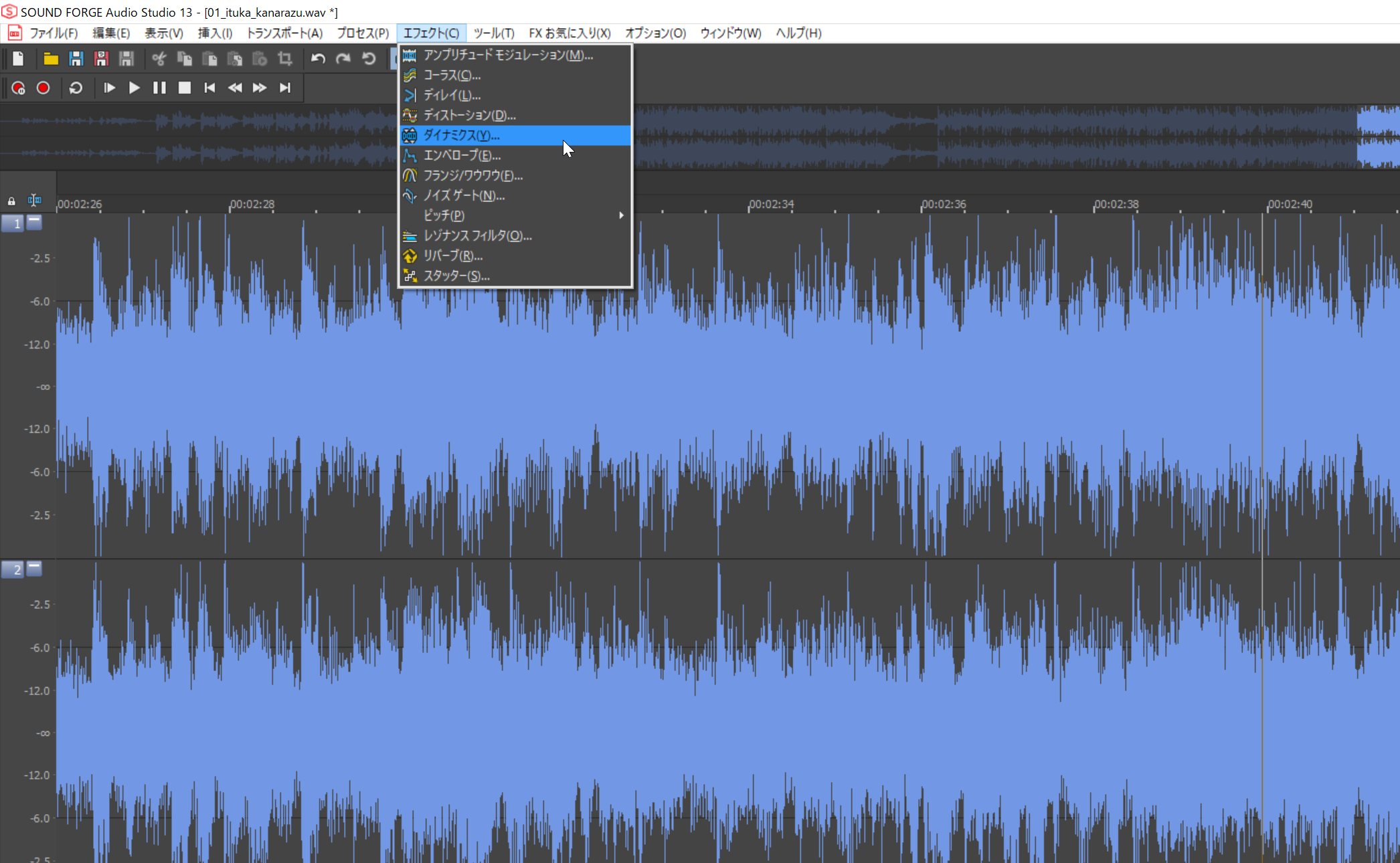This screenshot has height=863, width=1400.
Task: Arm recording with the record-pause button
Action: (18, 88)
